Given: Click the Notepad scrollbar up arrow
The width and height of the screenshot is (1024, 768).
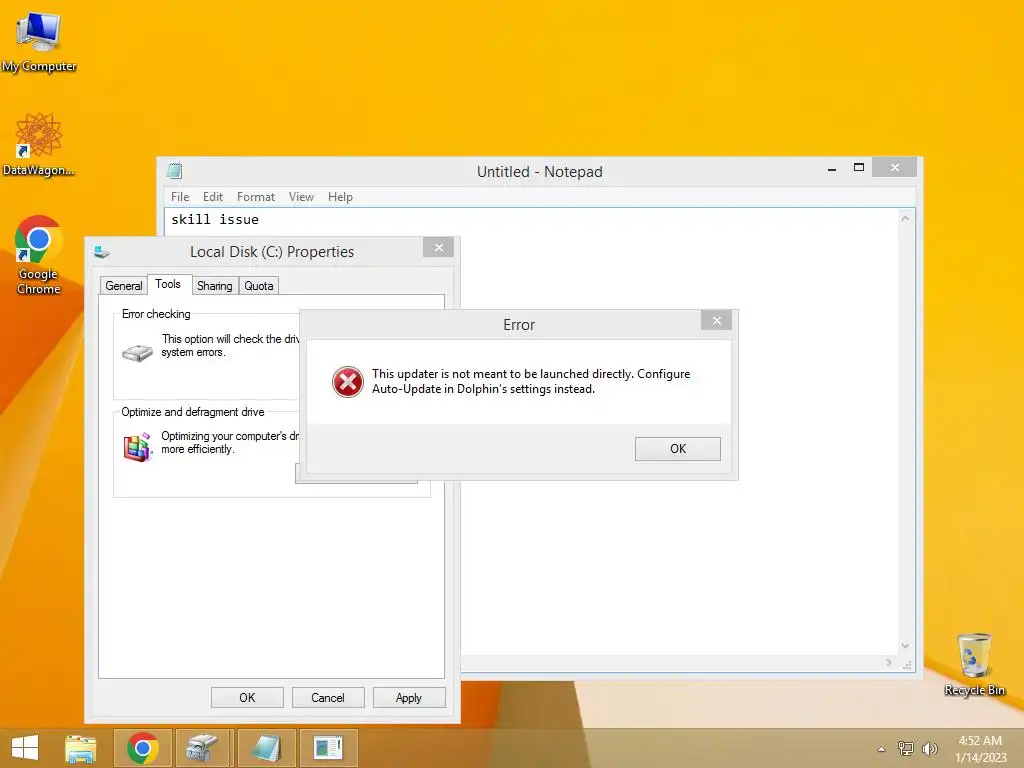Looking at the screenshot, I should [905, 219].
